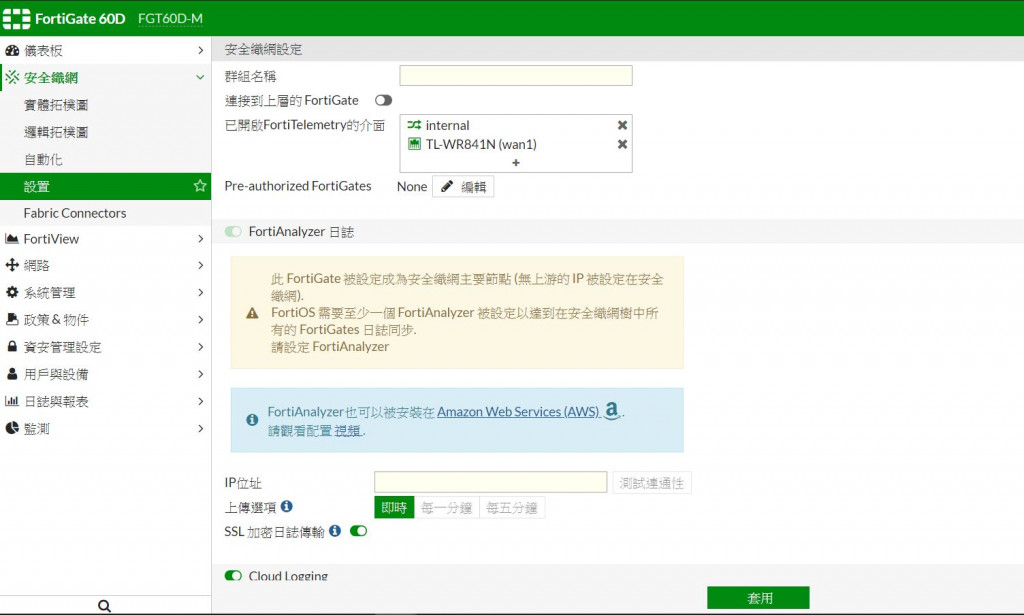
Task: Expand the 系統管理 menu chevron
Action: point(200,292)
